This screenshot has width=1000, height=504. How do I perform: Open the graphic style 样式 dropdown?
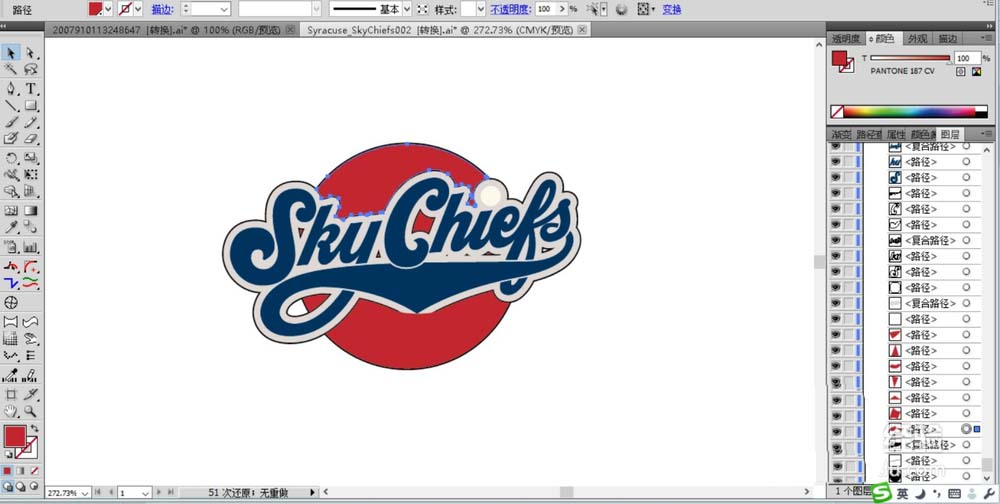(x=481, y=9)
